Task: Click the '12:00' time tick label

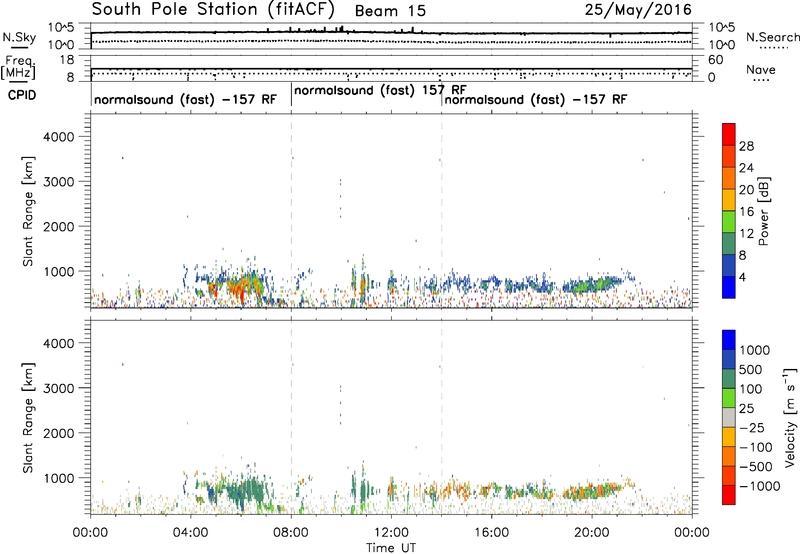Action: point(391,533)
